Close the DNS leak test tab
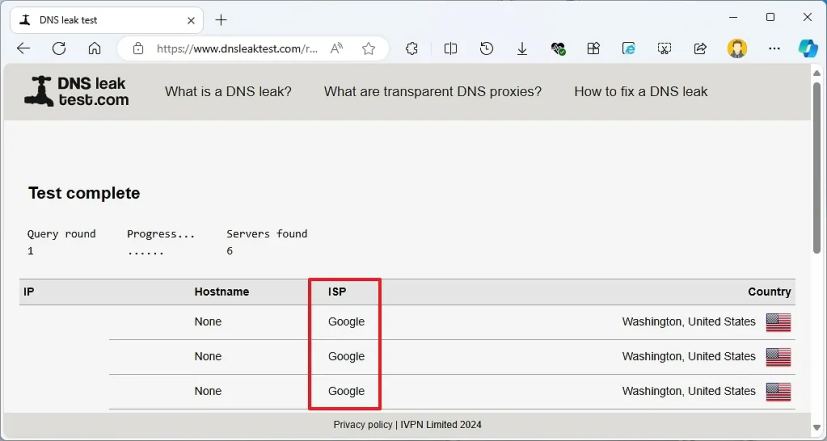This screenshot has width=827, height=441. (191, 21)
